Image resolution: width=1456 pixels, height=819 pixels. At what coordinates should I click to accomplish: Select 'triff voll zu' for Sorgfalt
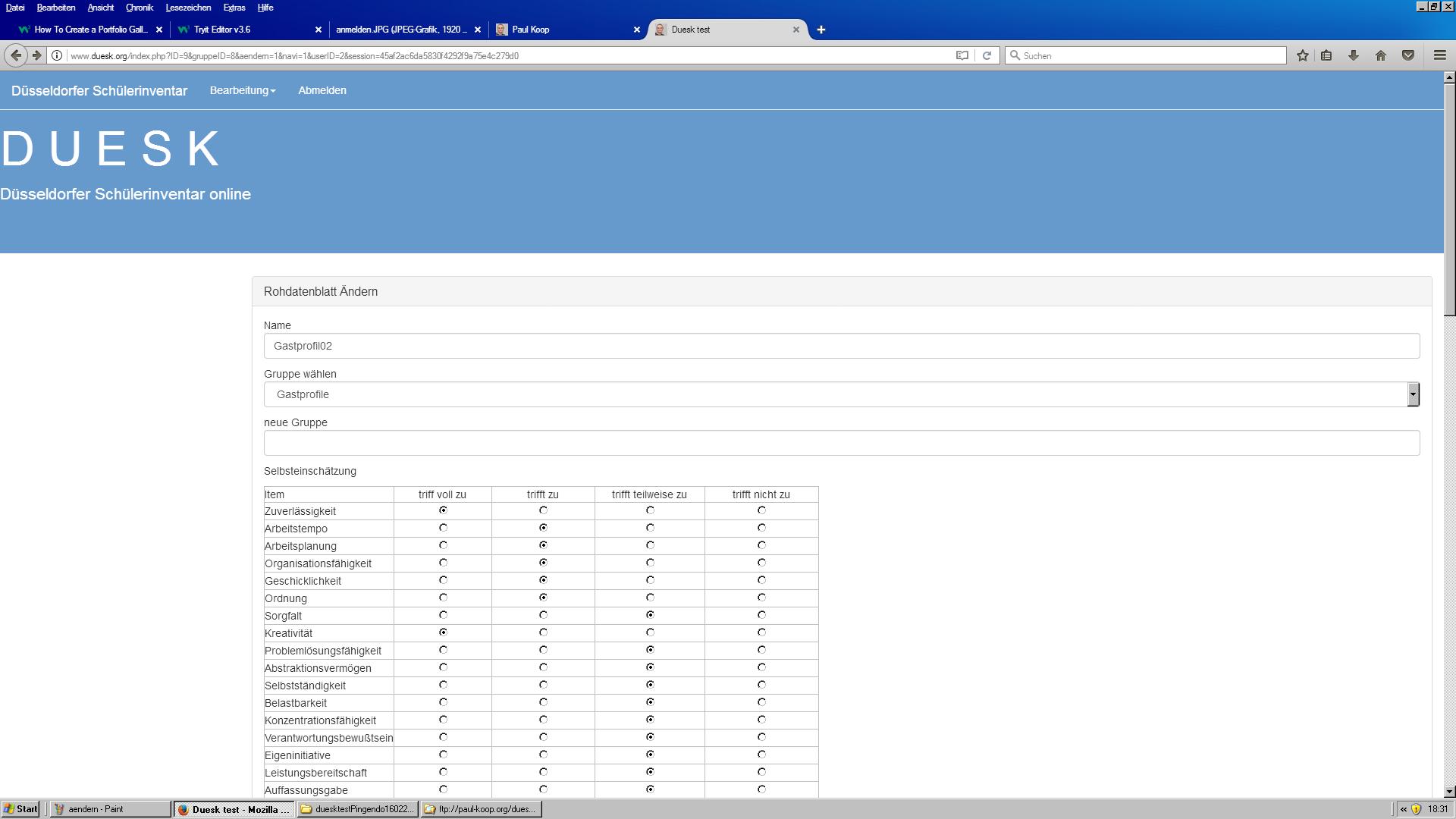[443, 615]
